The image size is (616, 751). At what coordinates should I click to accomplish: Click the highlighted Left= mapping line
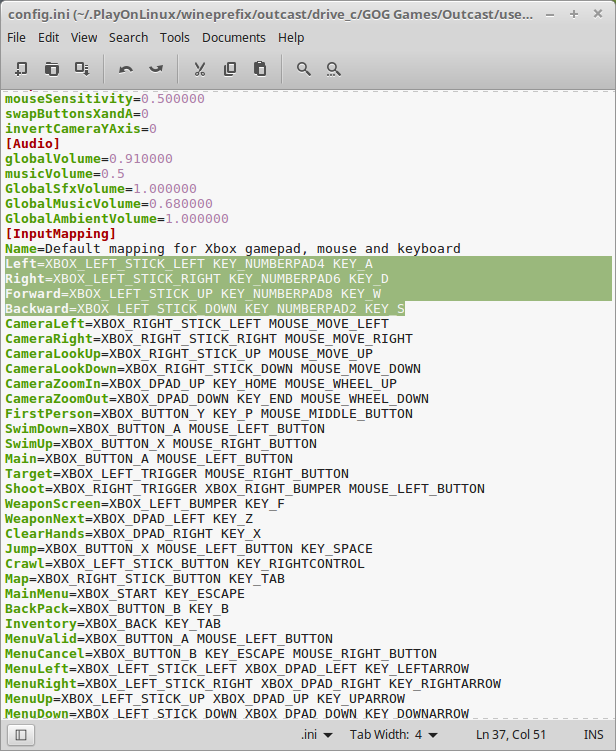click(189, 264)
